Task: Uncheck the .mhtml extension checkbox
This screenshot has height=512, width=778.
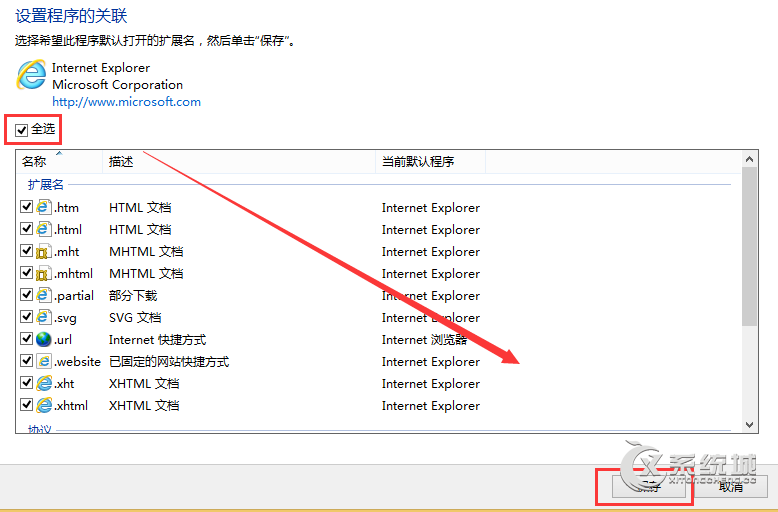Action: pos(26,272)
